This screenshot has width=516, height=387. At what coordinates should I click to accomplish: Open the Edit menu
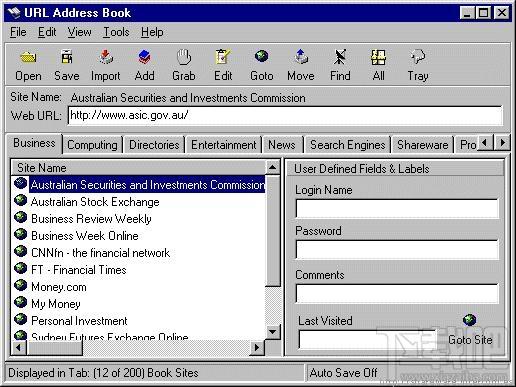47,32
